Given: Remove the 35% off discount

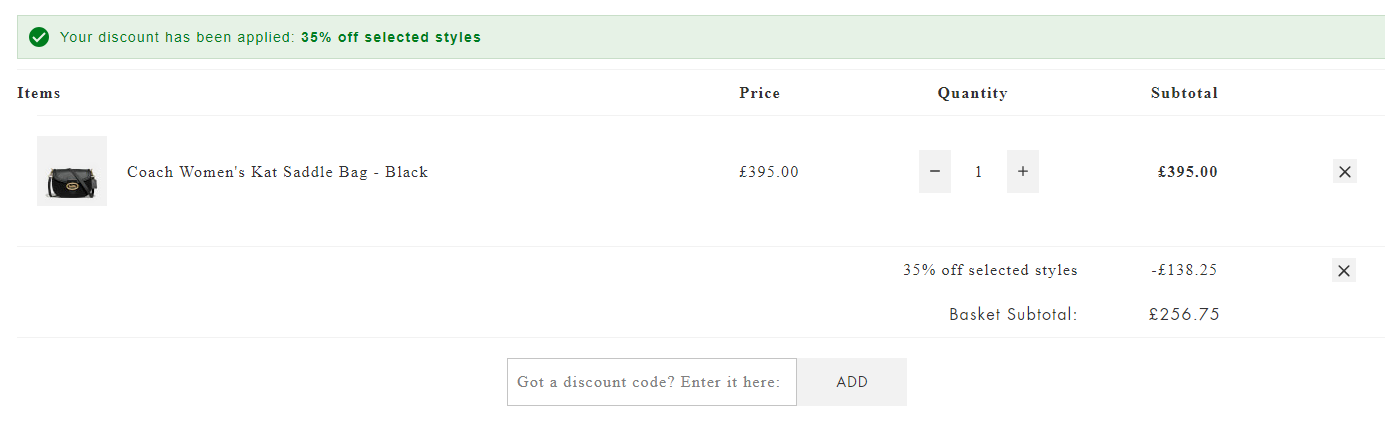Looking at the screenshot, I should (x=1345, y=270).
